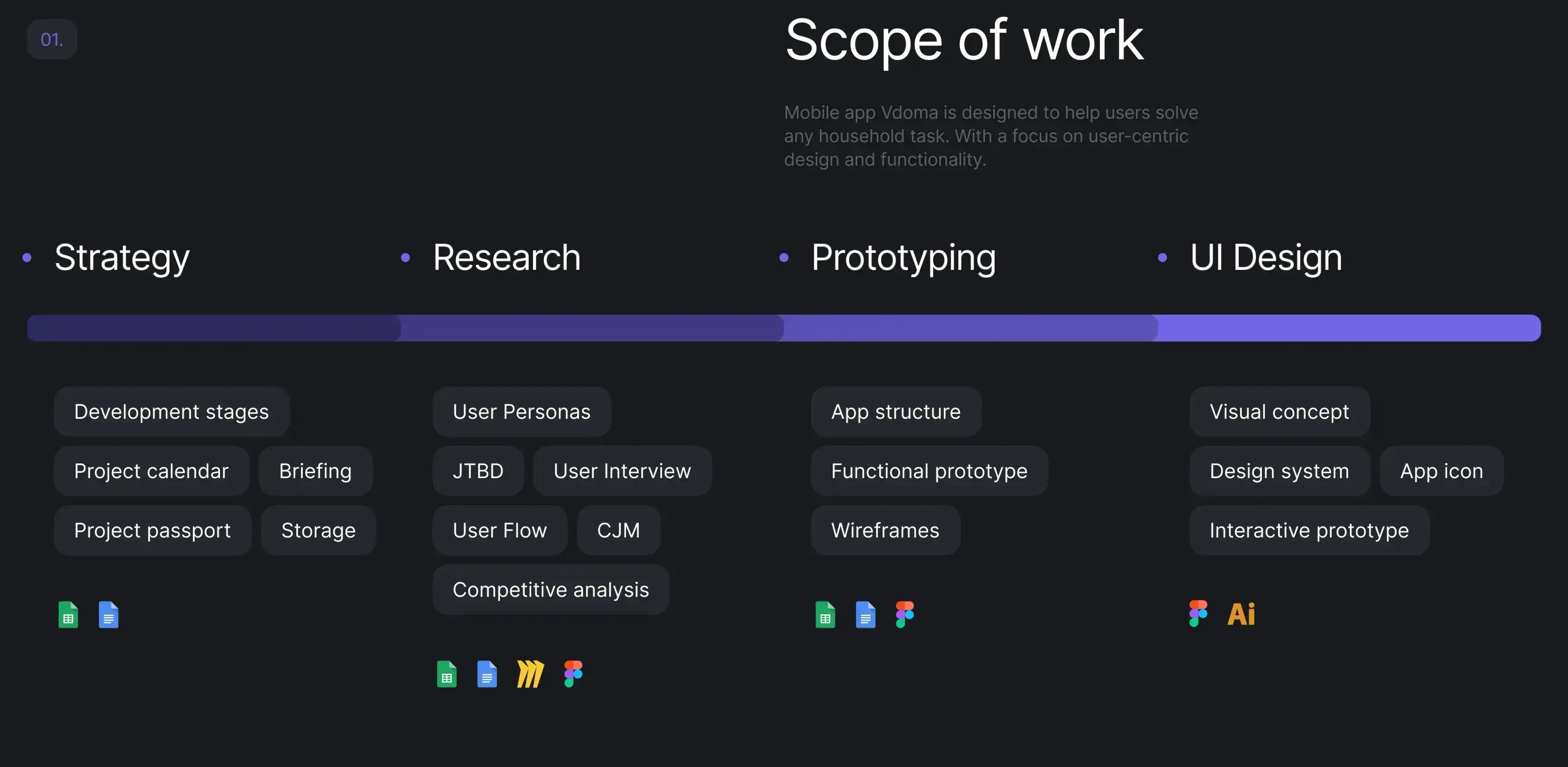Click the Google Sheets icon under Strategy
Screen dimensions: 1568x767
pos(68,614)
